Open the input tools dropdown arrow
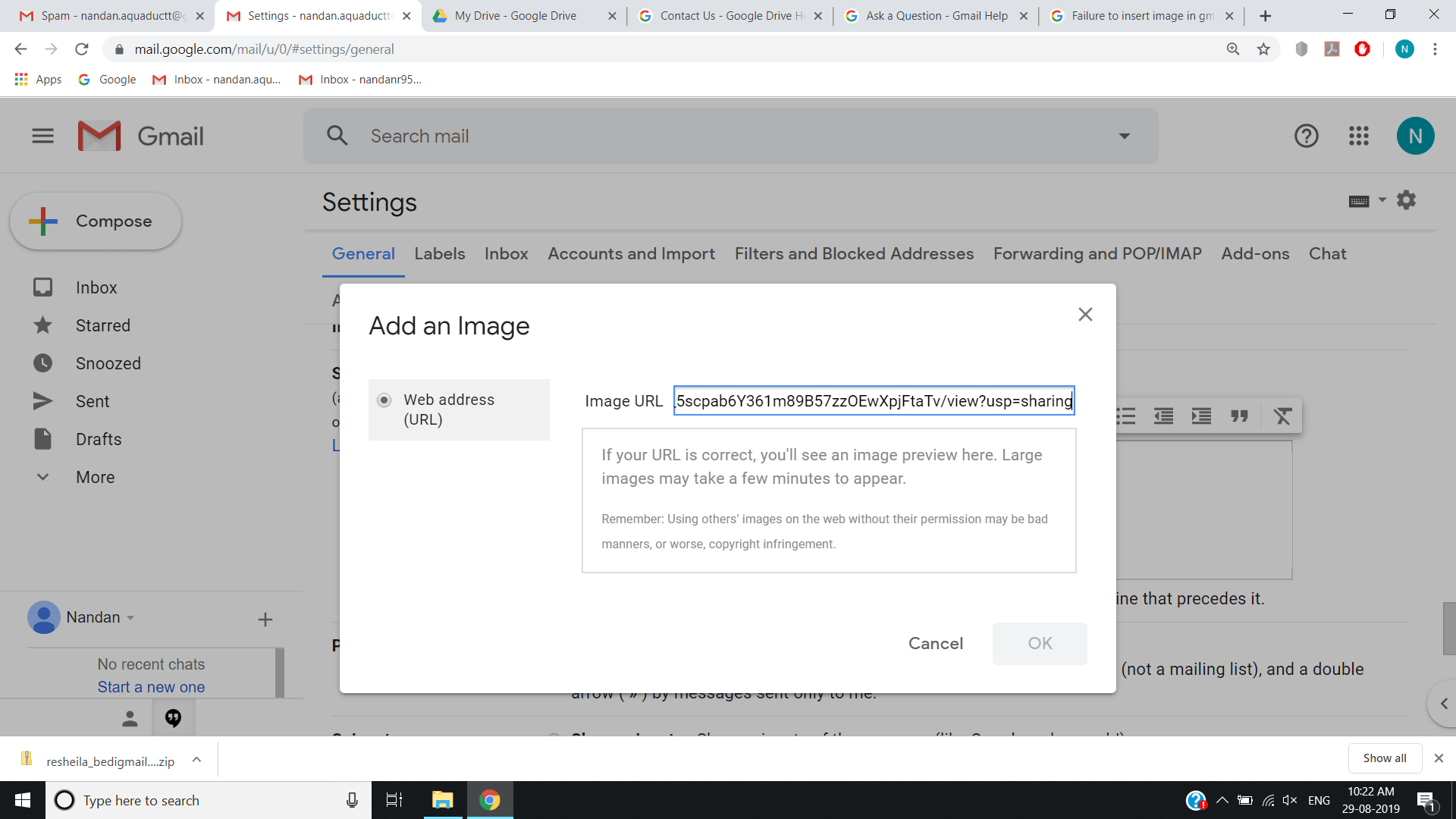Image resolution: width=1456 pixels, height=819 pixels. coord(1382,200)
